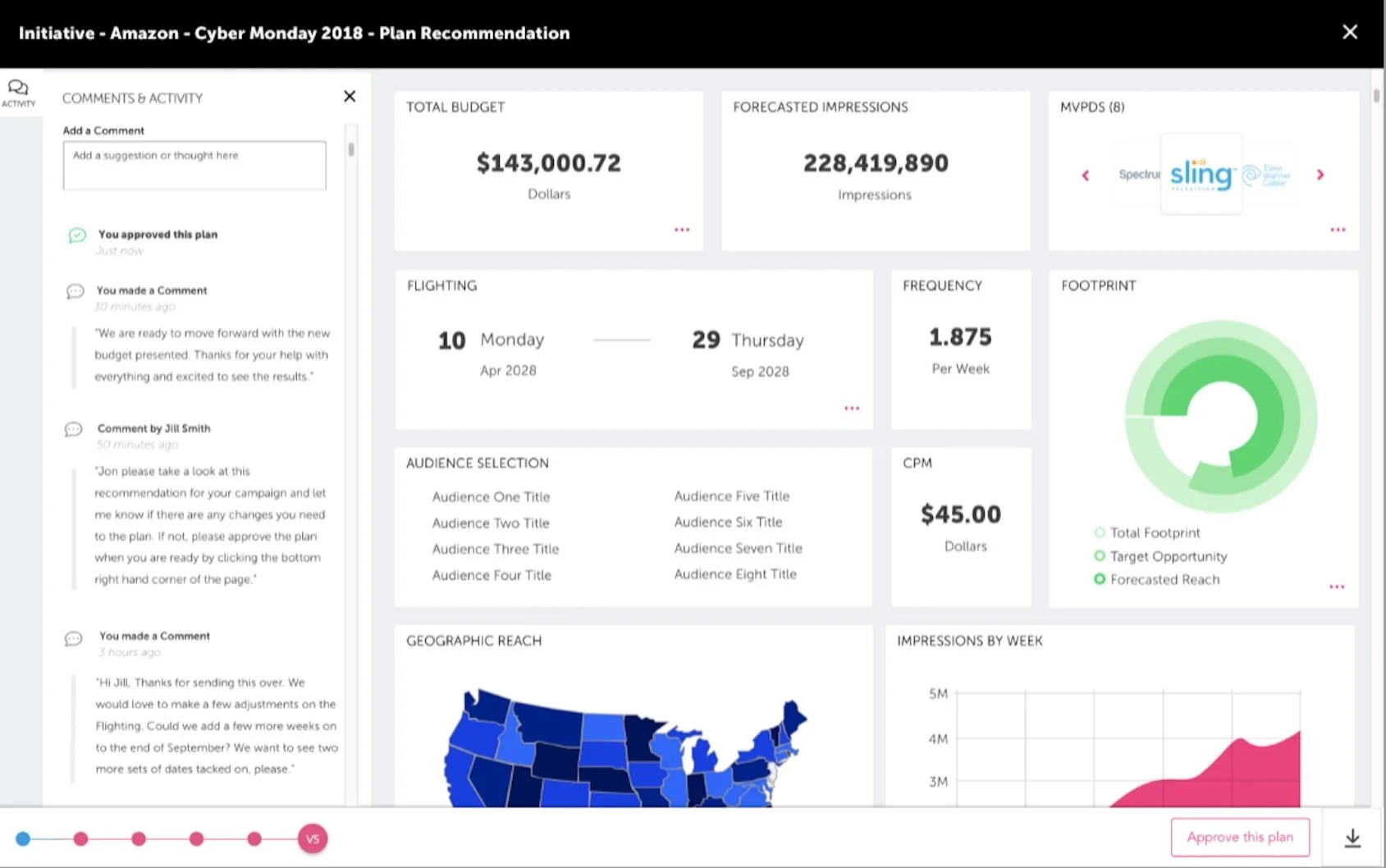Screen dimensions: 1386x868
Task: Click Audience Six Title
Action: [x=728, y=522]
